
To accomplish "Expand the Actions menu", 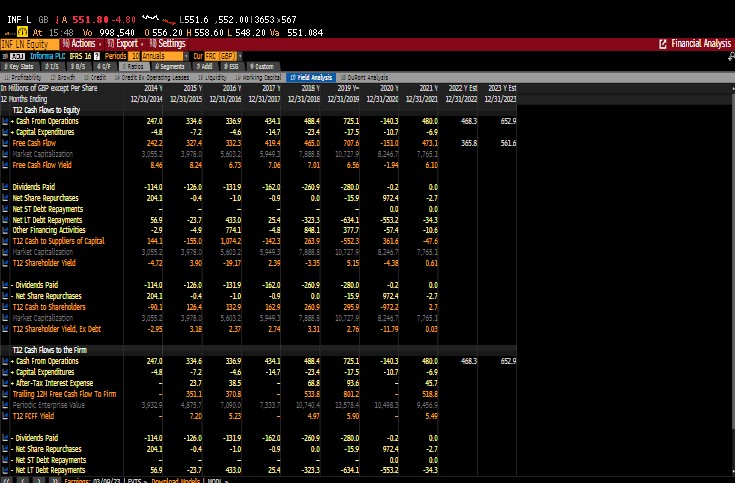I will click(82, 44).
